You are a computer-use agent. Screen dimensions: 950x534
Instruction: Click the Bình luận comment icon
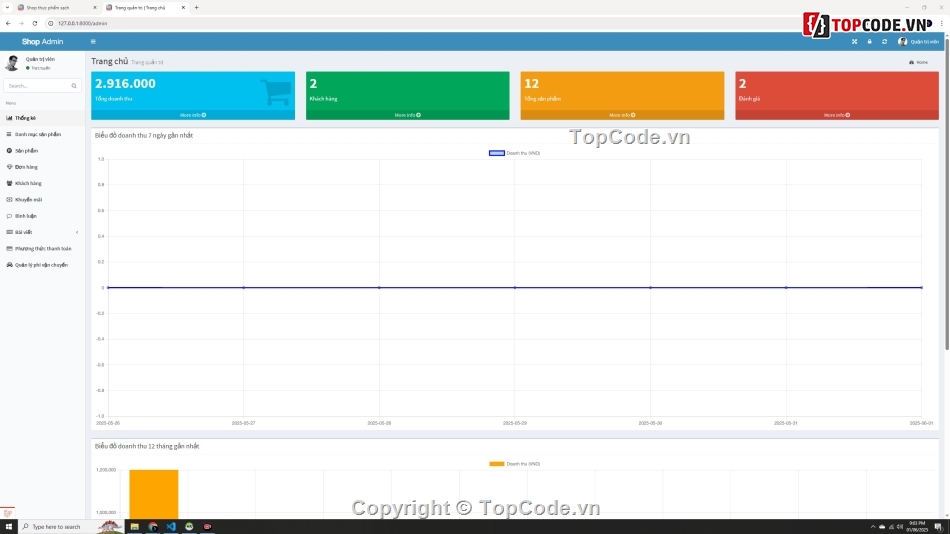(9, 216)
